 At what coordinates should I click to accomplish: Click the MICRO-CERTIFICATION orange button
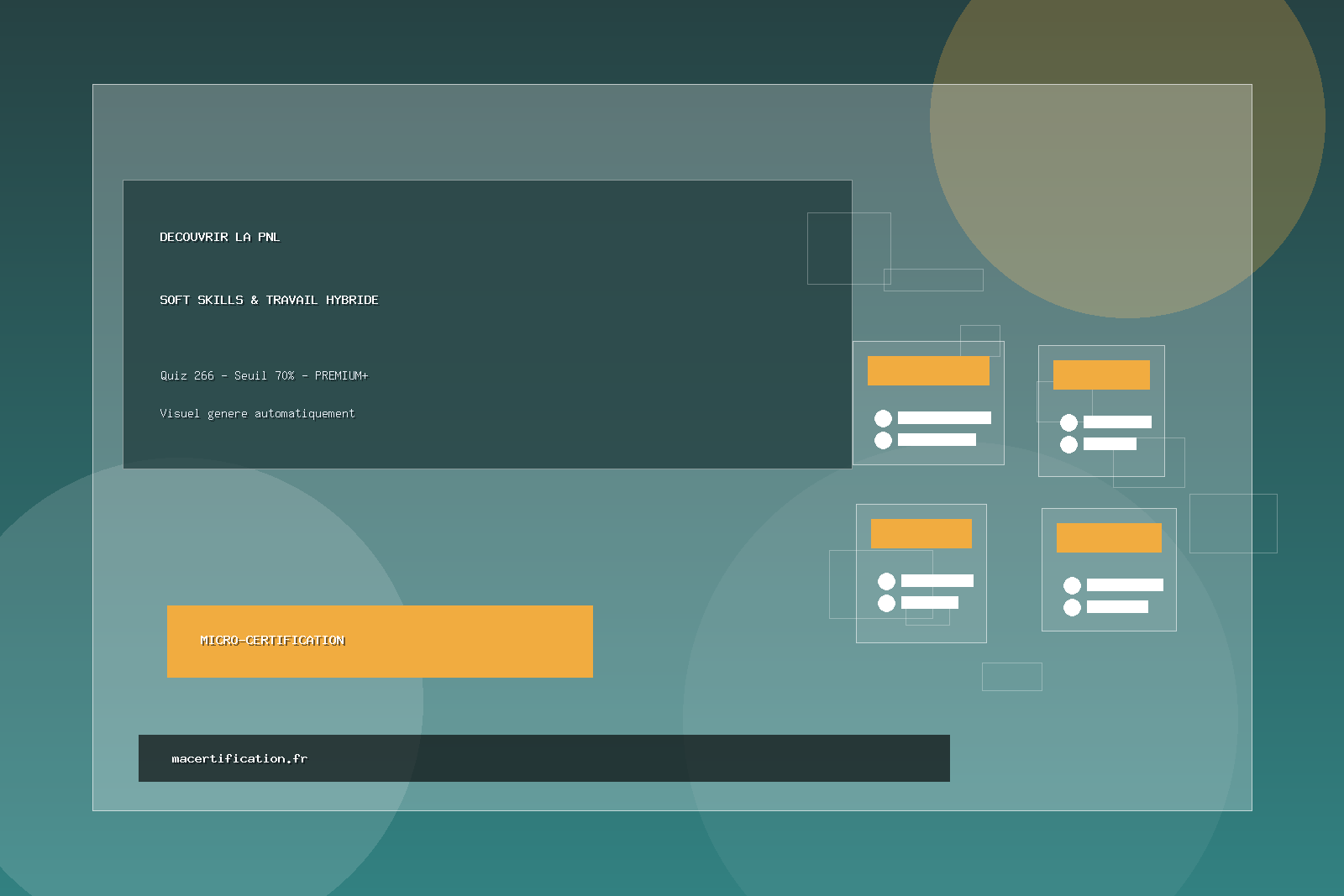pyautogui.click(x=380, y=641)
